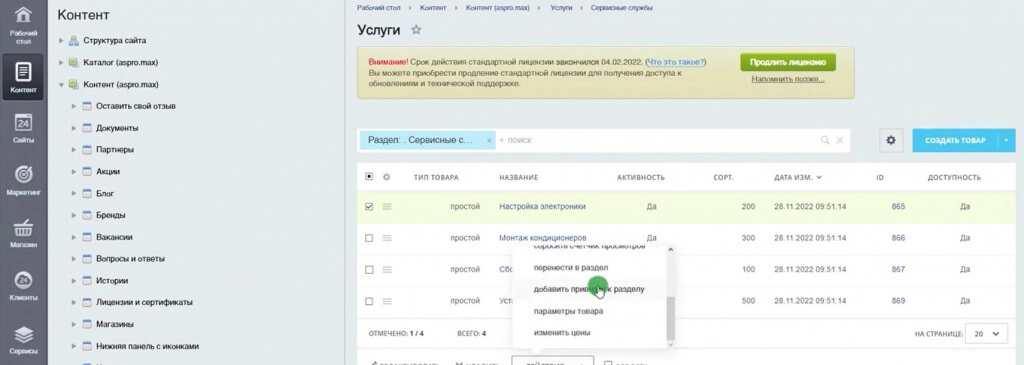Open list settings gear button
Viewport: 1024px width, 365px height.
[x=891, y=140]
